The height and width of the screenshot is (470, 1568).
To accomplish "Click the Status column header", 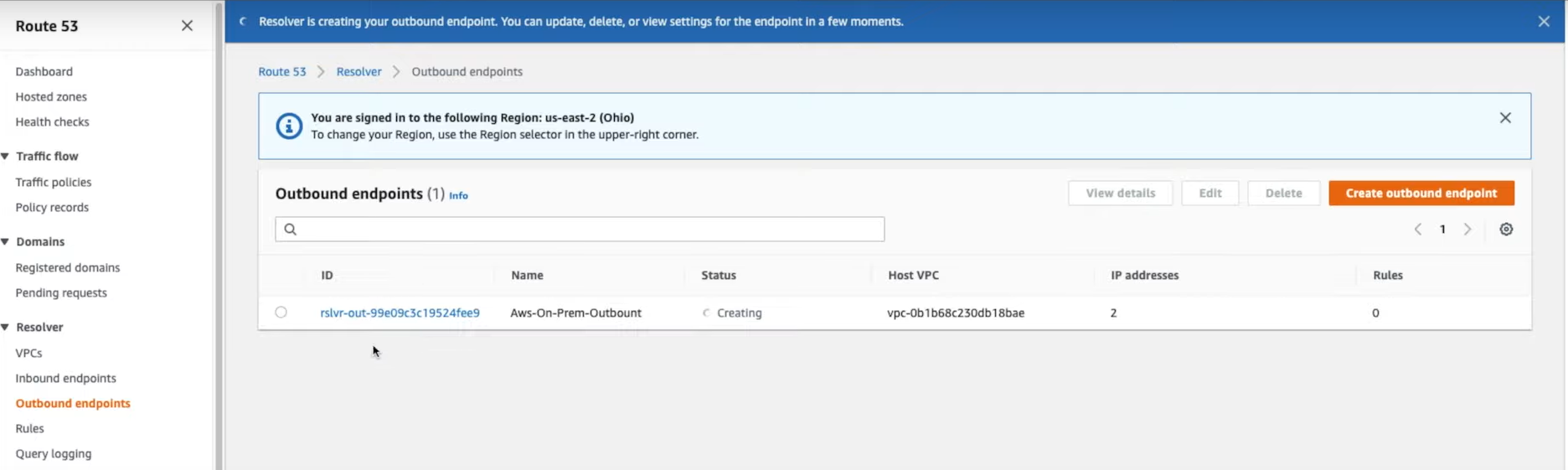I will coord(719,276).
